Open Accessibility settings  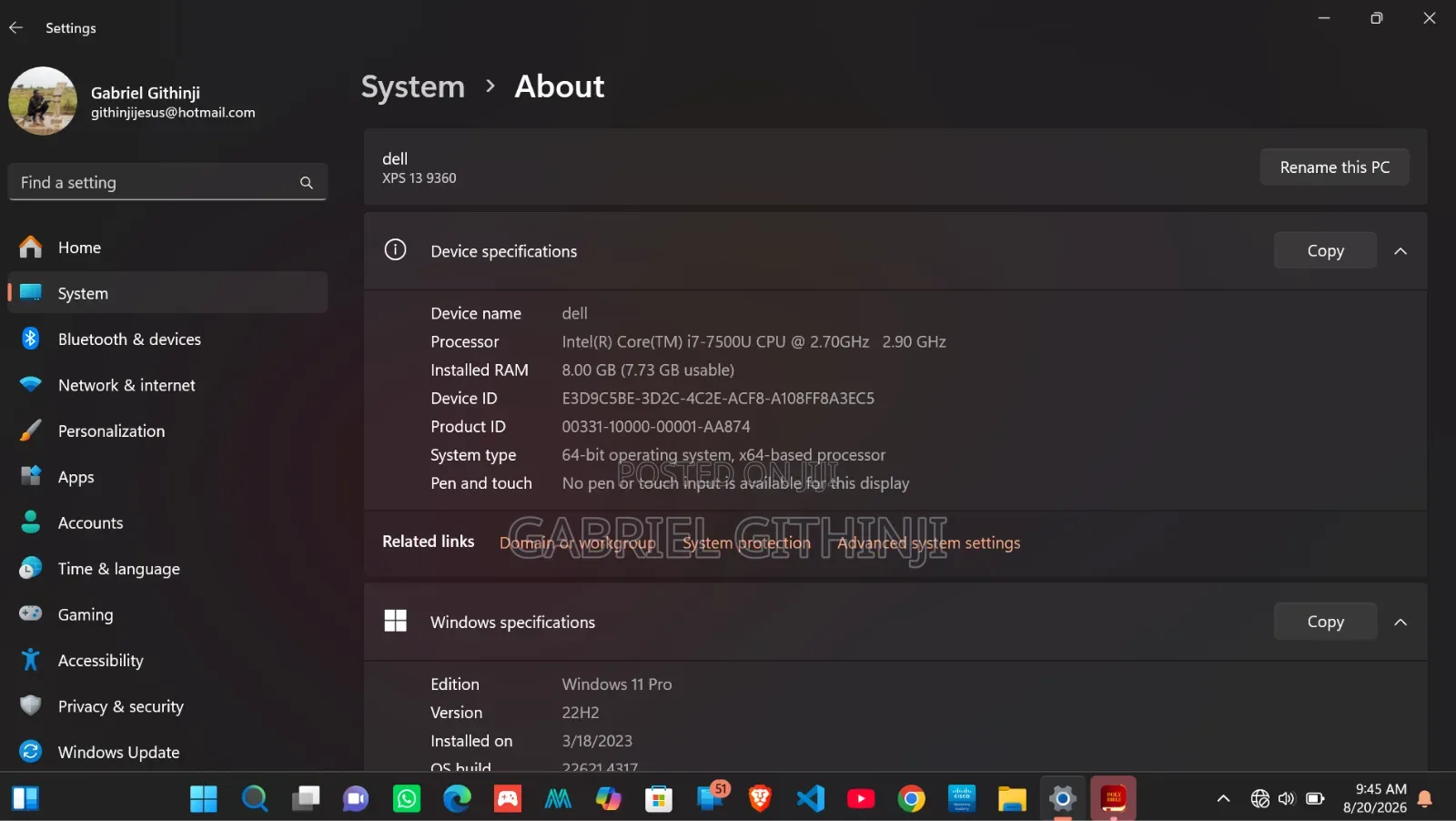pyautogui.click(x=167, y=661)
